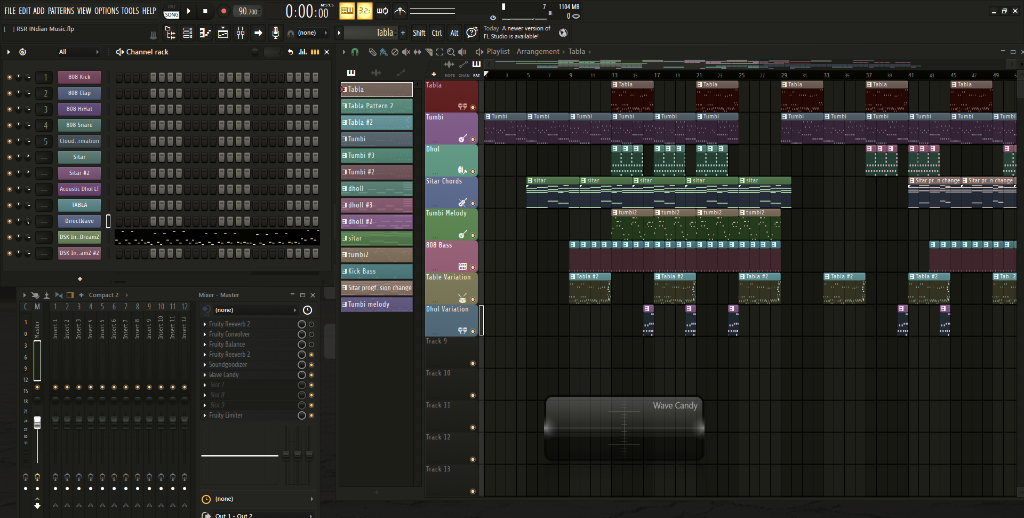Toggle Fruity Limiter effect slot enable light

(312, 415)
